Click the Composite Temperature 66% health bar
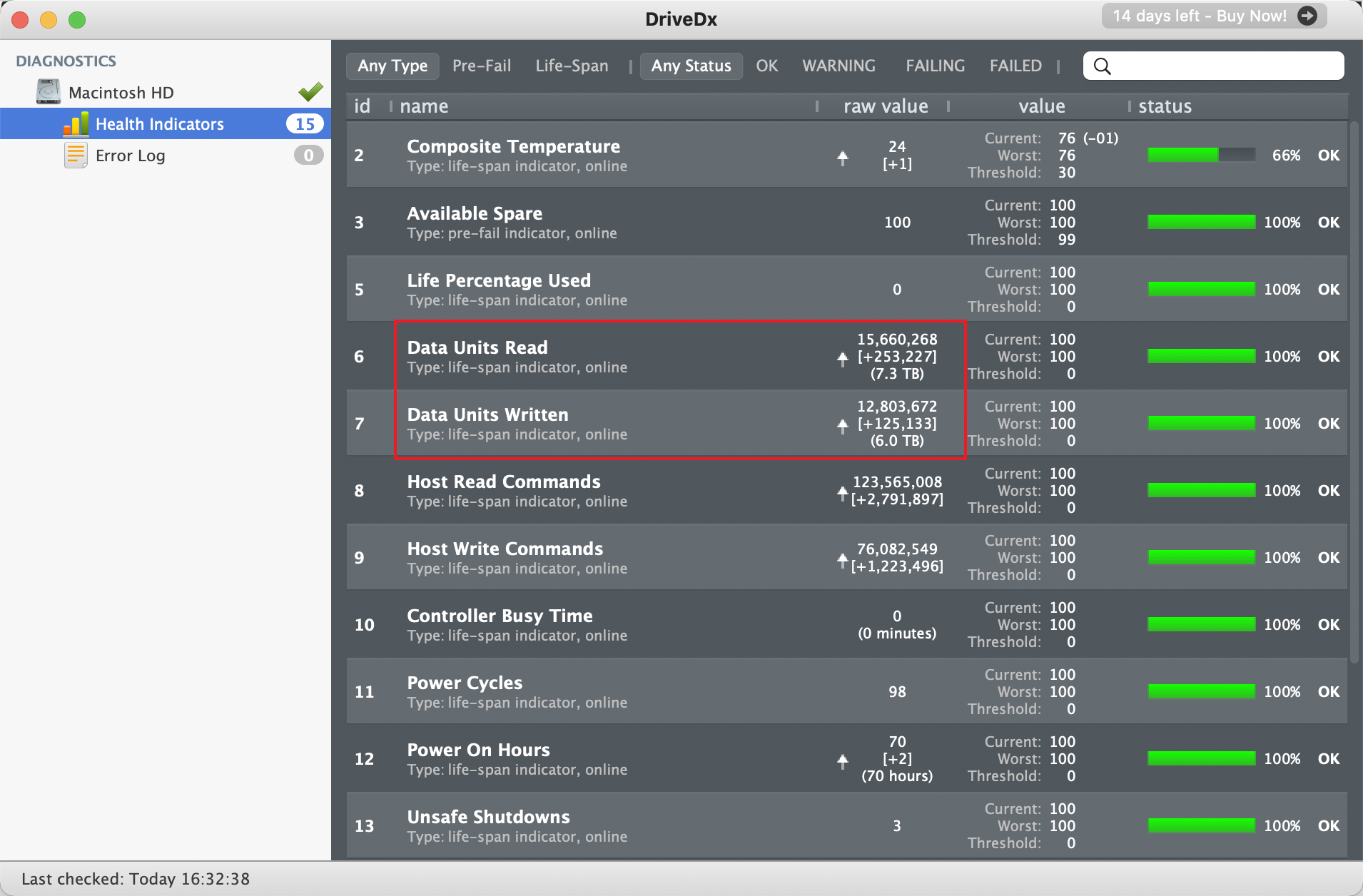The height and width of the screenshot is (896, 1363). (x=1201, y=155)
